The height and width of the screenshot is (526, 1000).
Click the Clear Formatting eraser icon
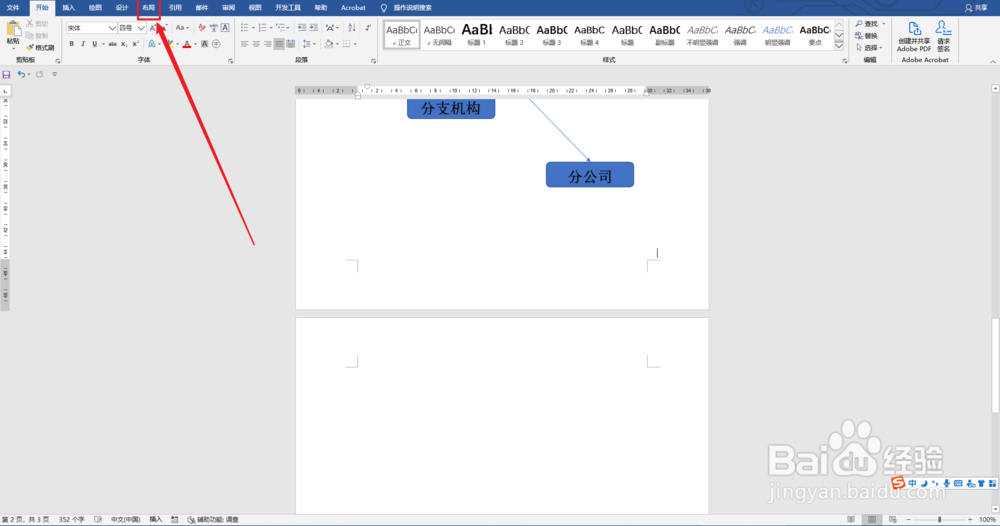[202, 28]
